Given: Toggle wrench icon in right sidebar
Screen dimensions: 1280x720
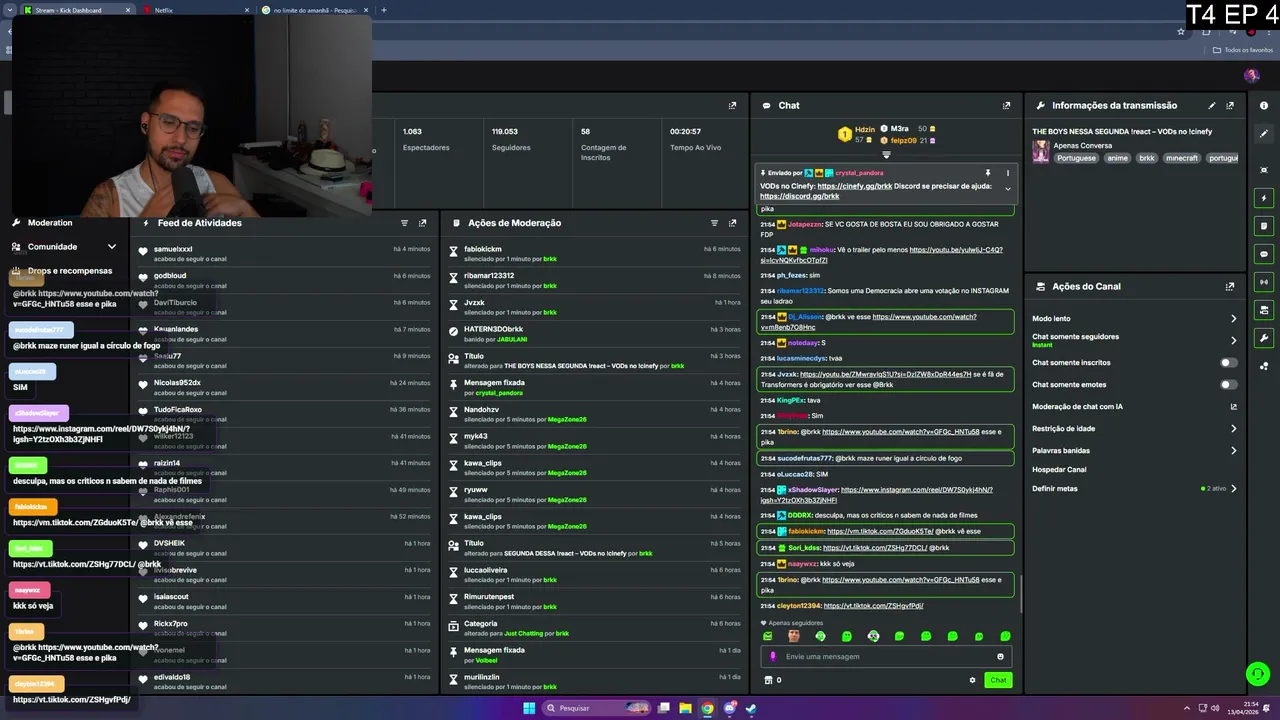Looking at the screenshot, I should pyautogui.click(x=1264, y=338).
